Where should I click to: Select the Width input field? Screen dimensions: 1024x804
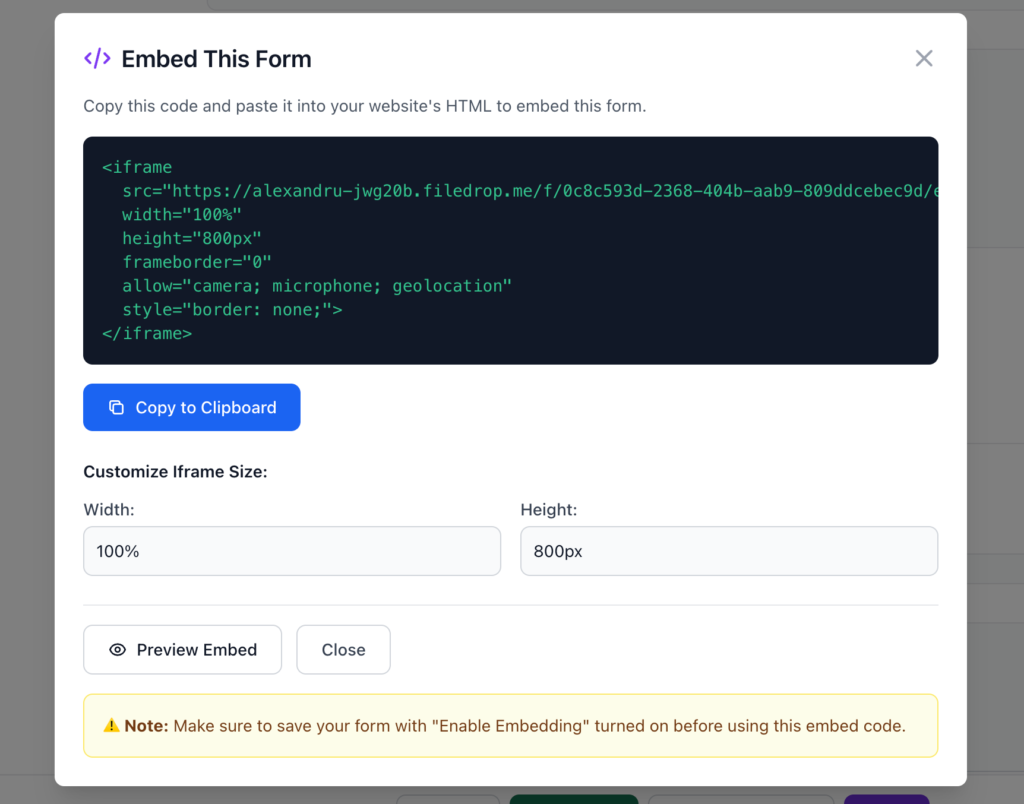click(292, 550)
